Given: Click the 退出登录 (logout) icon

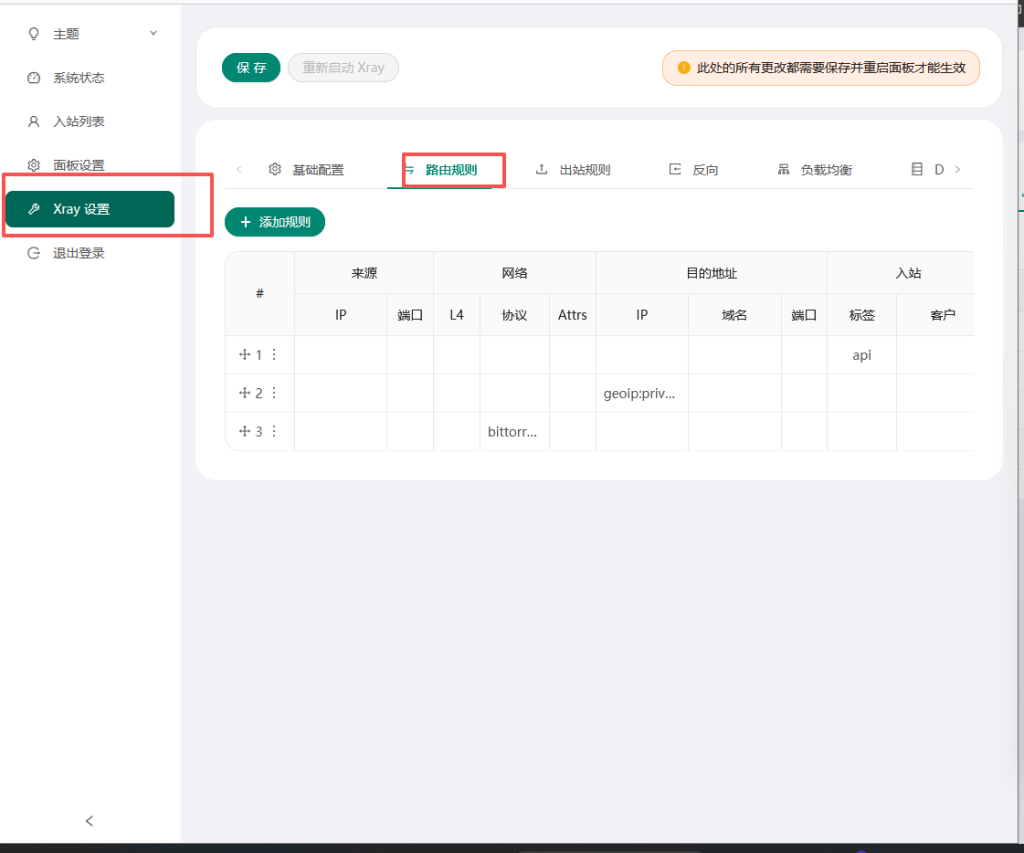Looking at the screenshot, I should (x=35, y=253).
